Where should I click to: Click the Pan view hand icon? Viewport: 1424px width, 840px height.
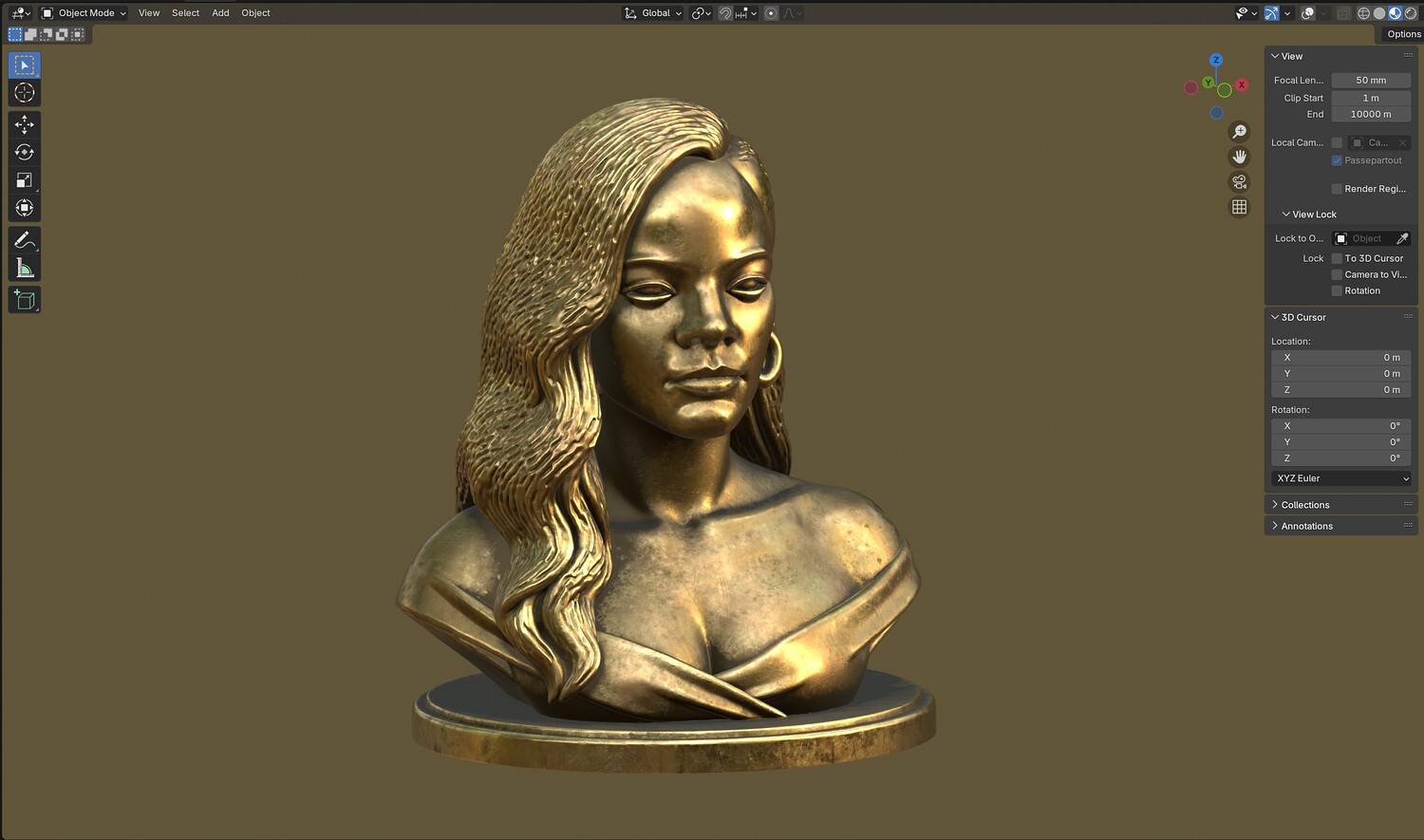(x=1239, y=157)
